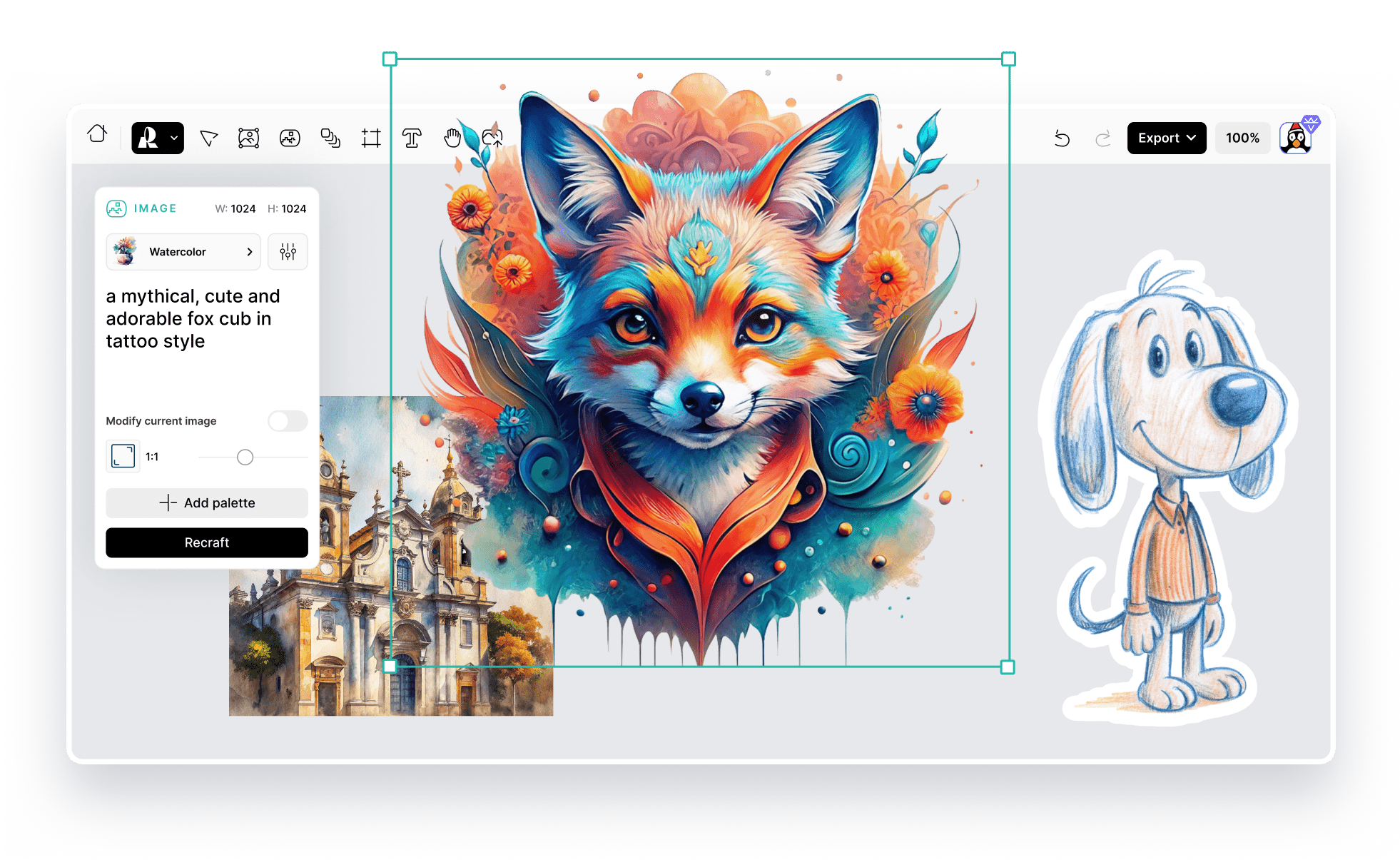Expand the Watercolor style selector

[183, 252]
